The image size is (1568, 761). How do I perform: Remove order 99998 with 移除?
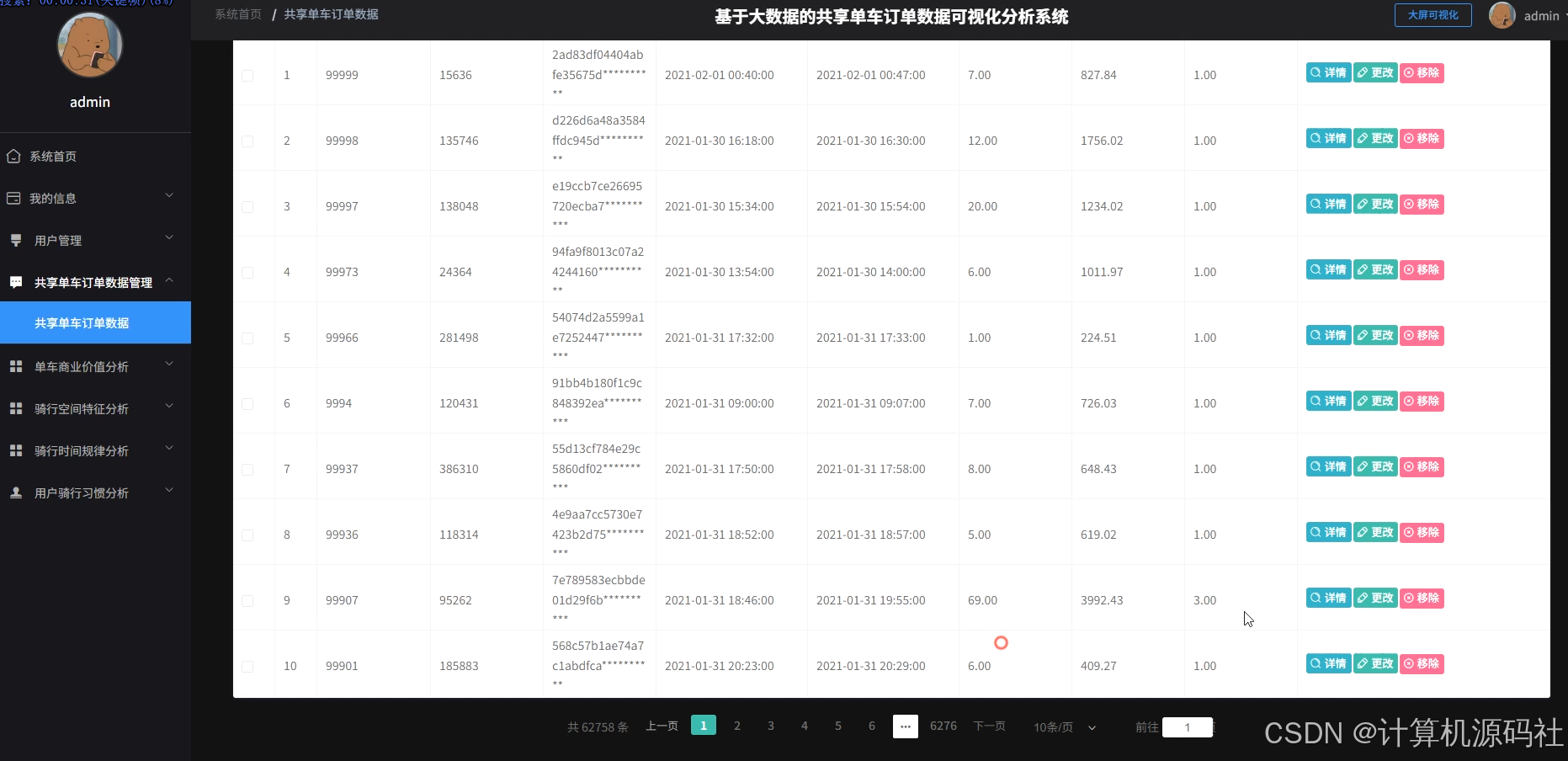[1422, 139]
